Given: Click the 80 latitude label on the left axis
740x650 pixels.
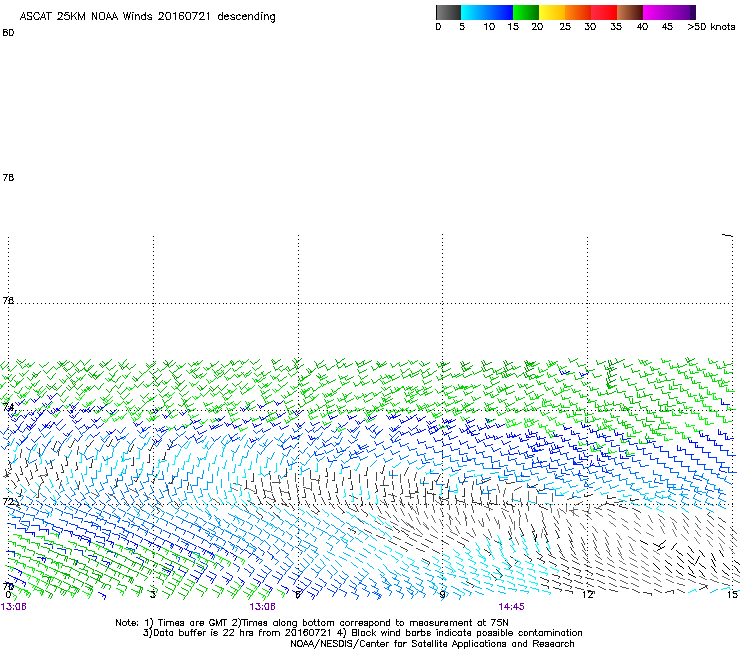Looking at the screenshot, I should pyautogui.click(x=8, y=33).
